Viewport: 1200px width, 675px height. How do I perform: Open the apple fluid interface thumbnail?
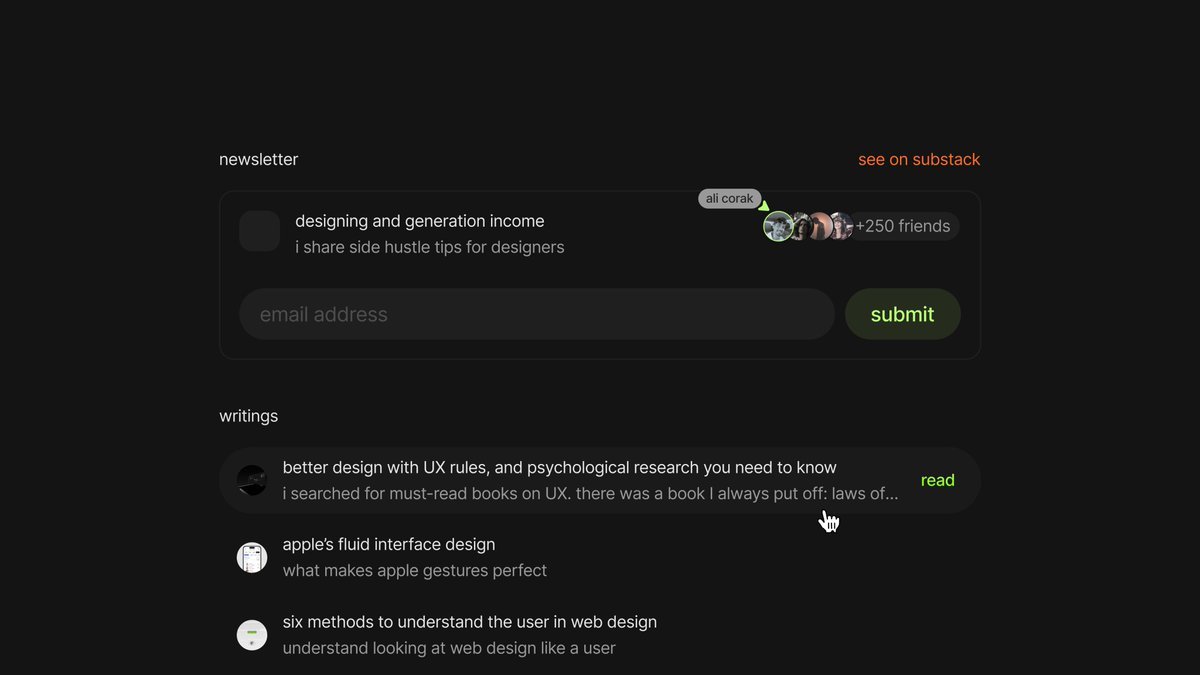tap(252, 557)
